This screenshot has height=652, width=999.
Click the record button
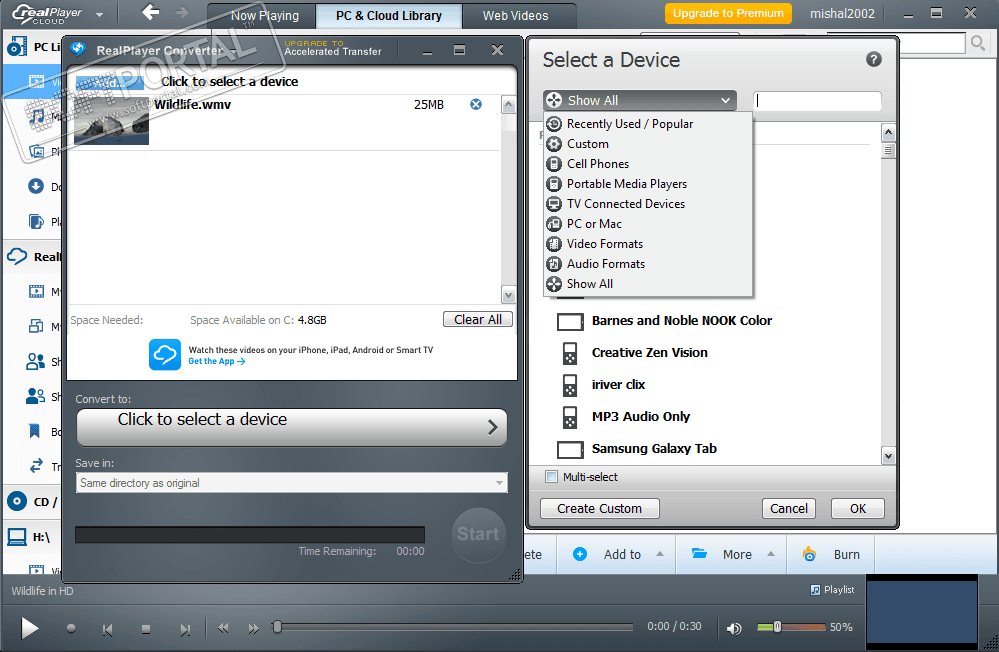pyautogui.click(x=71, y=628)
